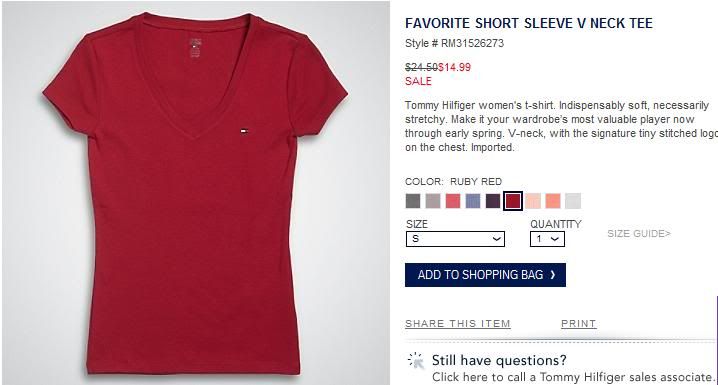Image resolution: width=718 pixels, height=385 pixels.
Task: Click Share This Item link
Action: tap(457, 324)
